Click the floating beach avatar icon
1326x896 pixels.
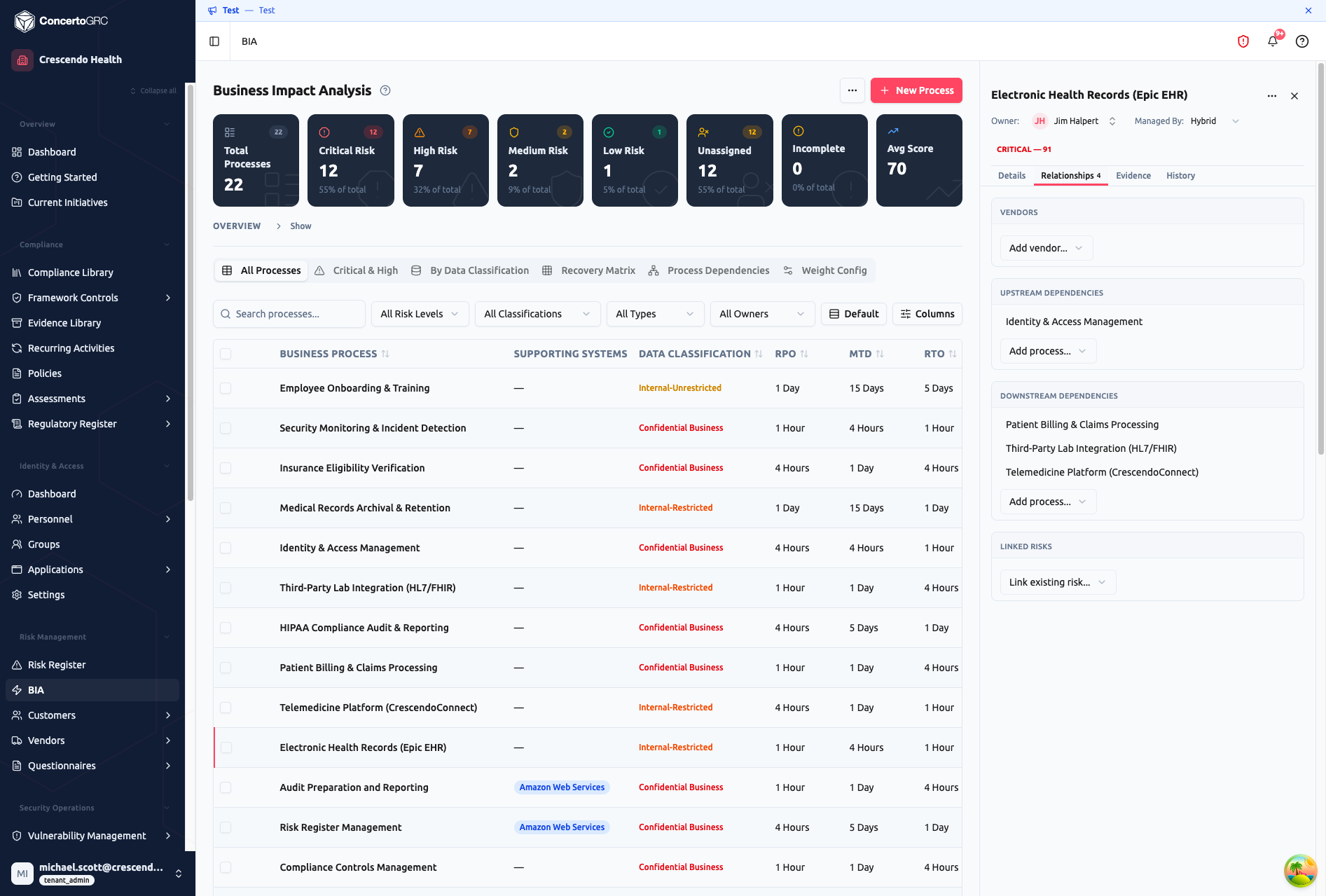pyautogui.click(x=1300, y=870)
